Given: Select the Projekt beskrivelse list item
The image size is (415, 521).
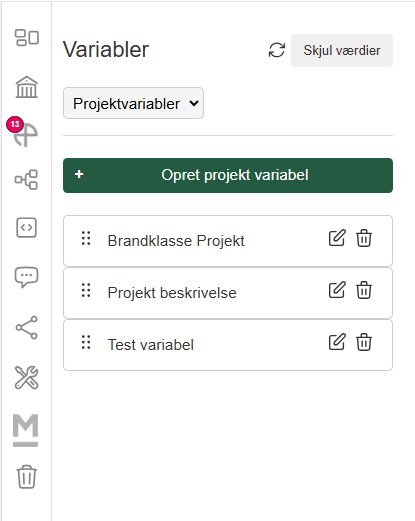Looking at the screenshot, I should coord(228,293).
